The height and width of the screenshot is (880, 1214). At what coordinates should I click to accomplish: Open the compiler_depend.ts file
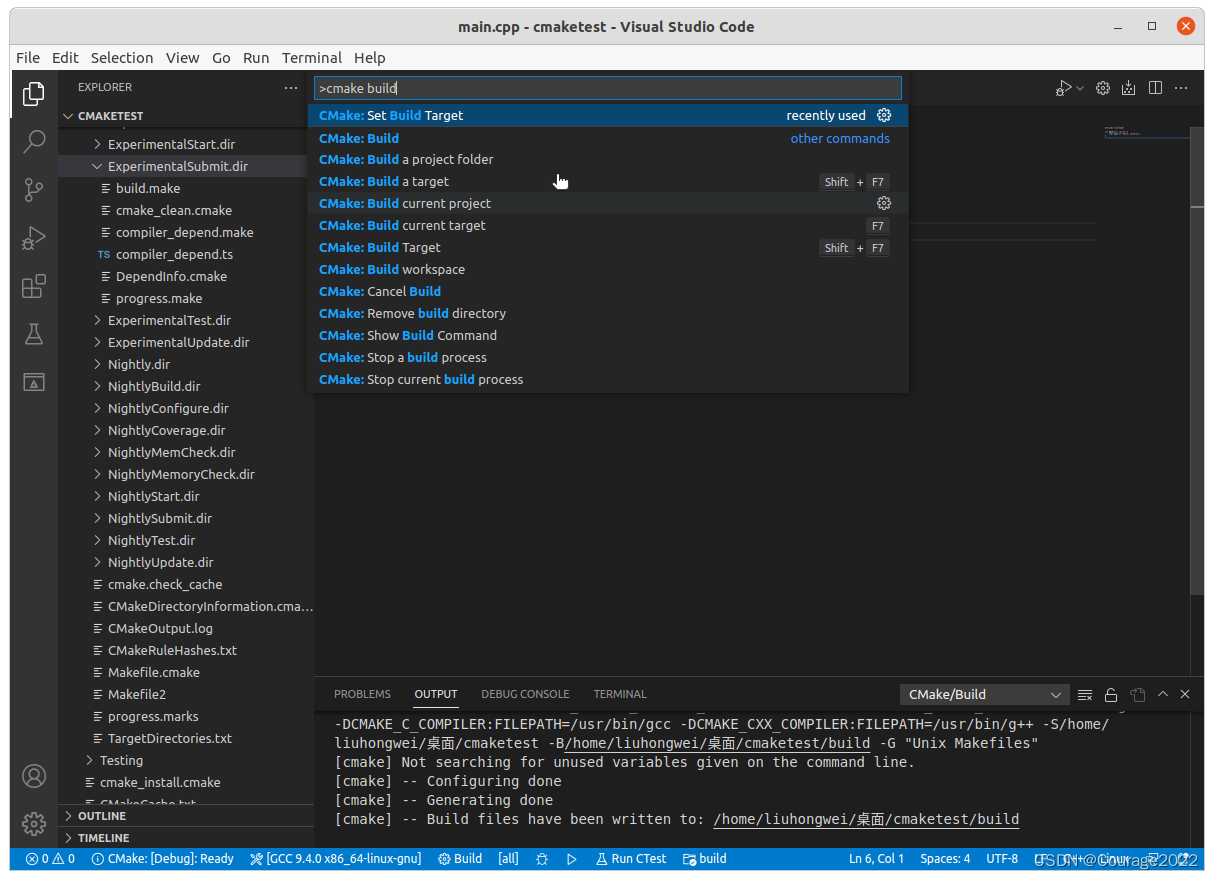point(174,255)
